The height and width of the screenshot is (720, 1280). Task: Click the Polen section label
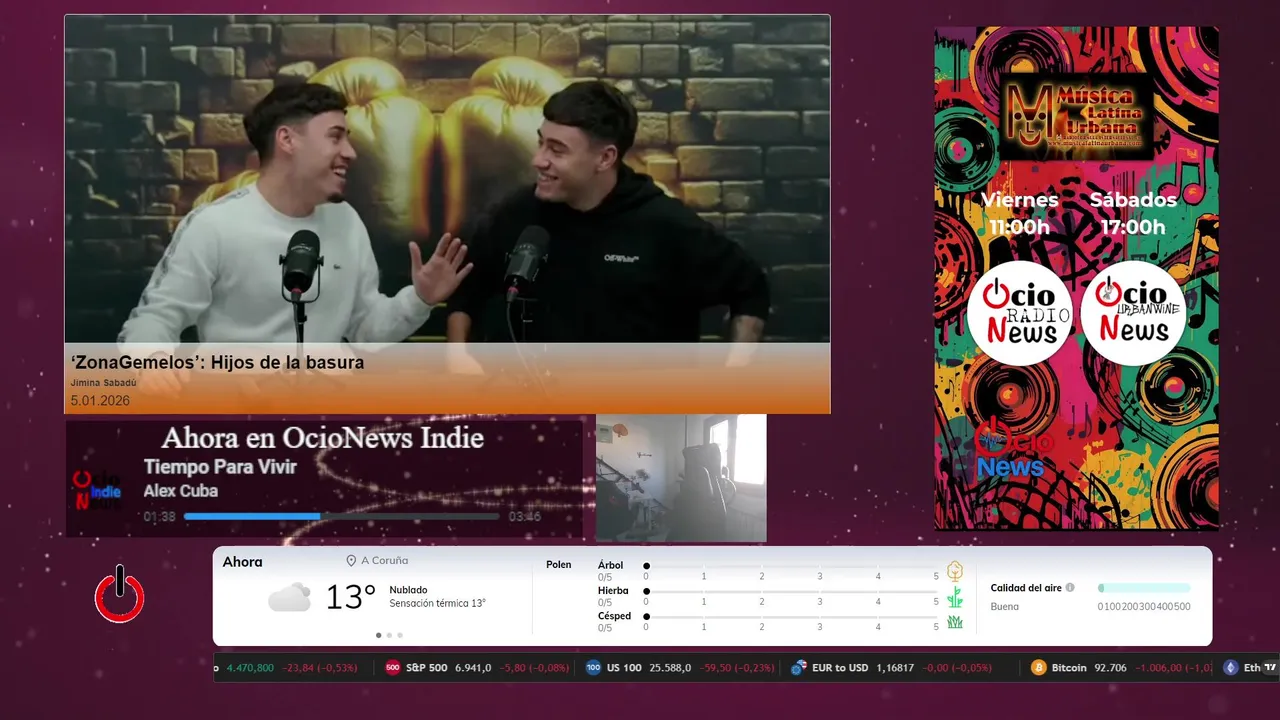559,565
